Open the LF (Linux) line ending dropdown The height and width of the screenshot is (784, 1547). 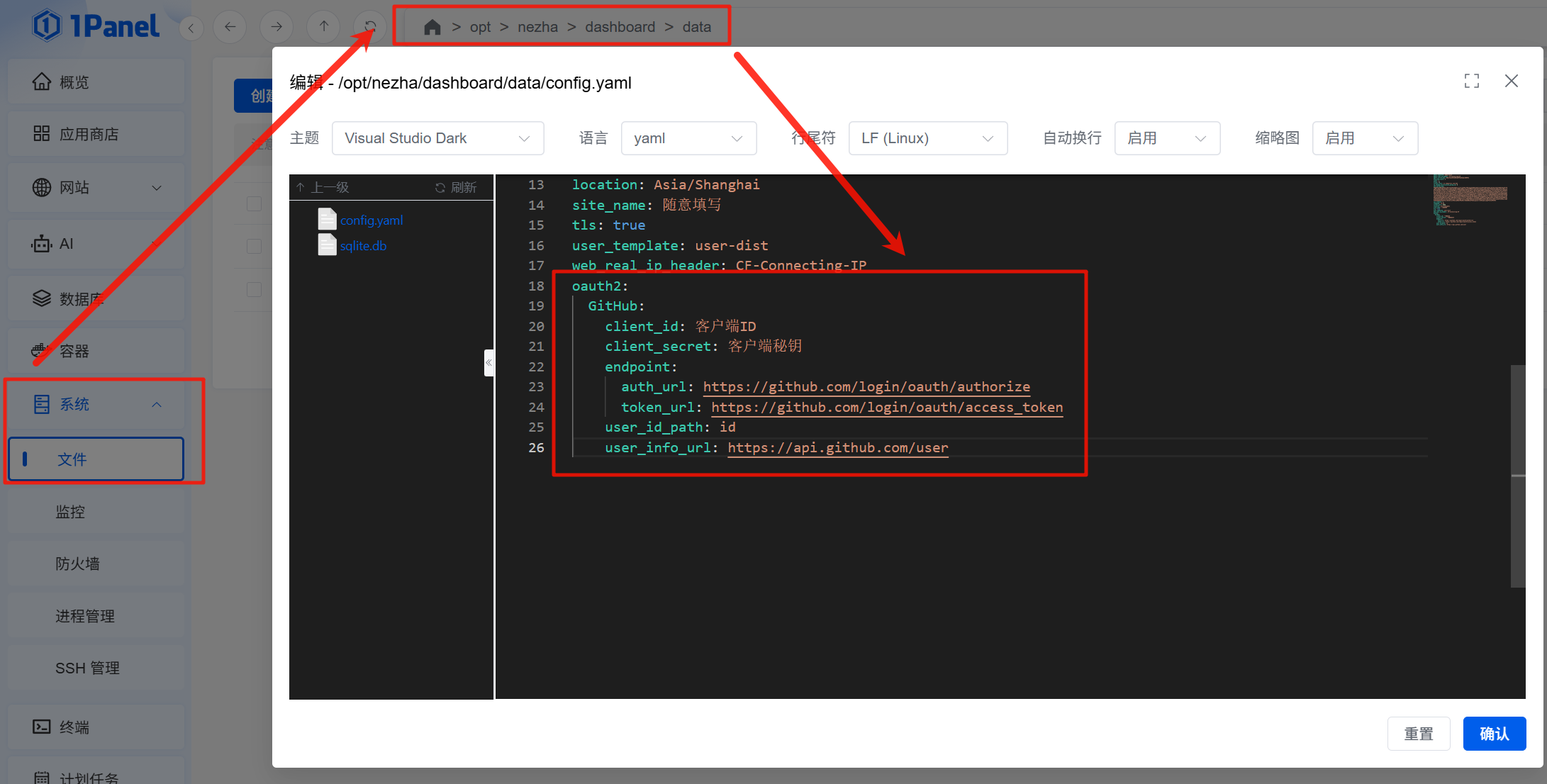tap(927, 138)
